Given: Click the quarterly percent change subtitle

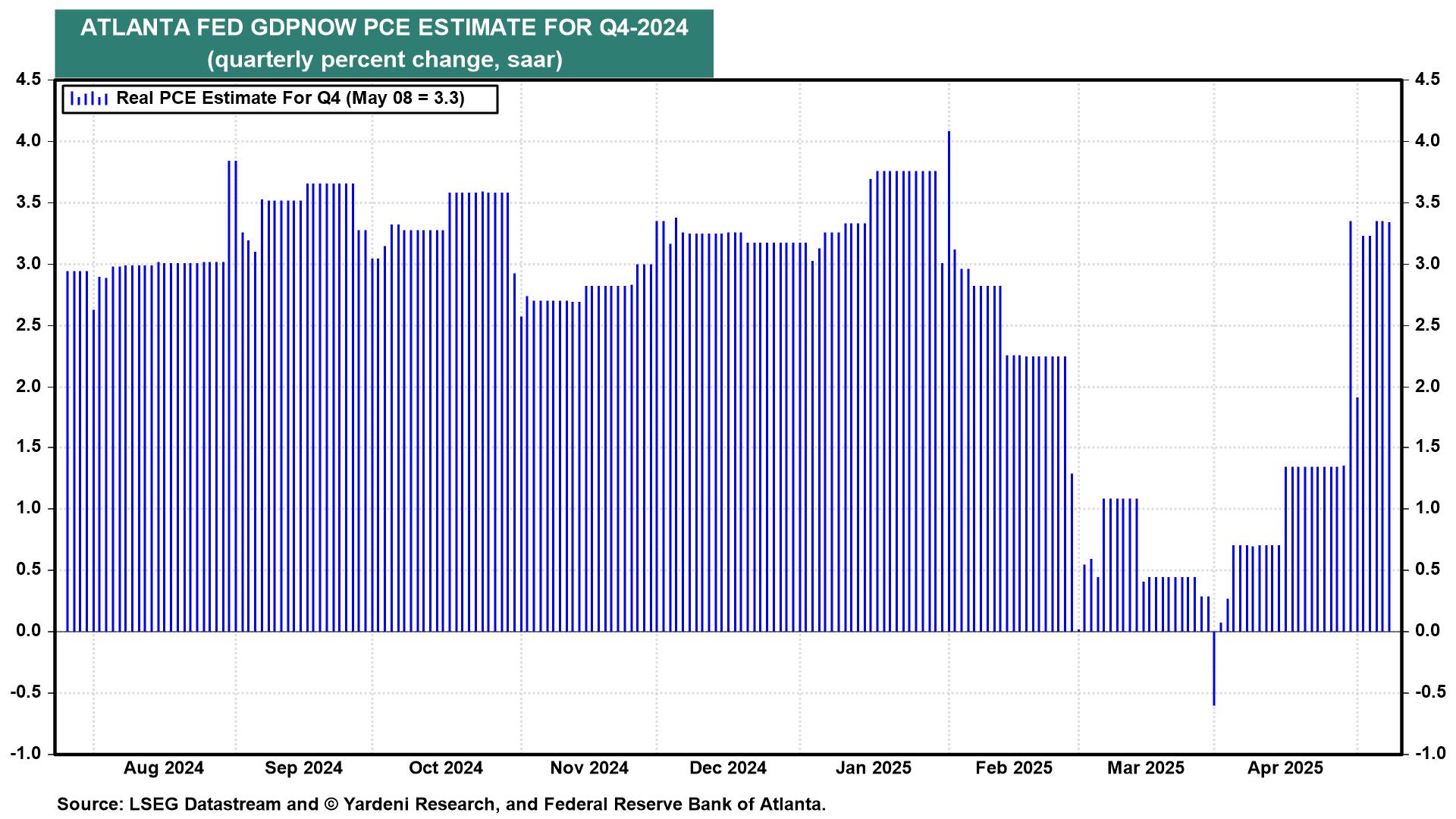Looking at the screenshot, I should click(x=384, y=59).
